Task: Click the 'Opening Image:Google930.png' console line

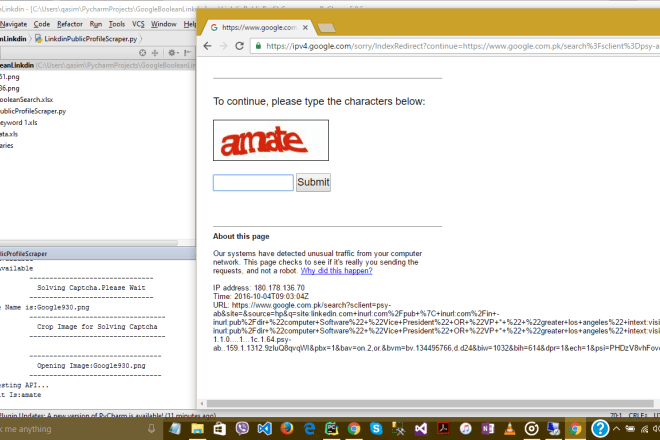Action: [x=91, y=365]
